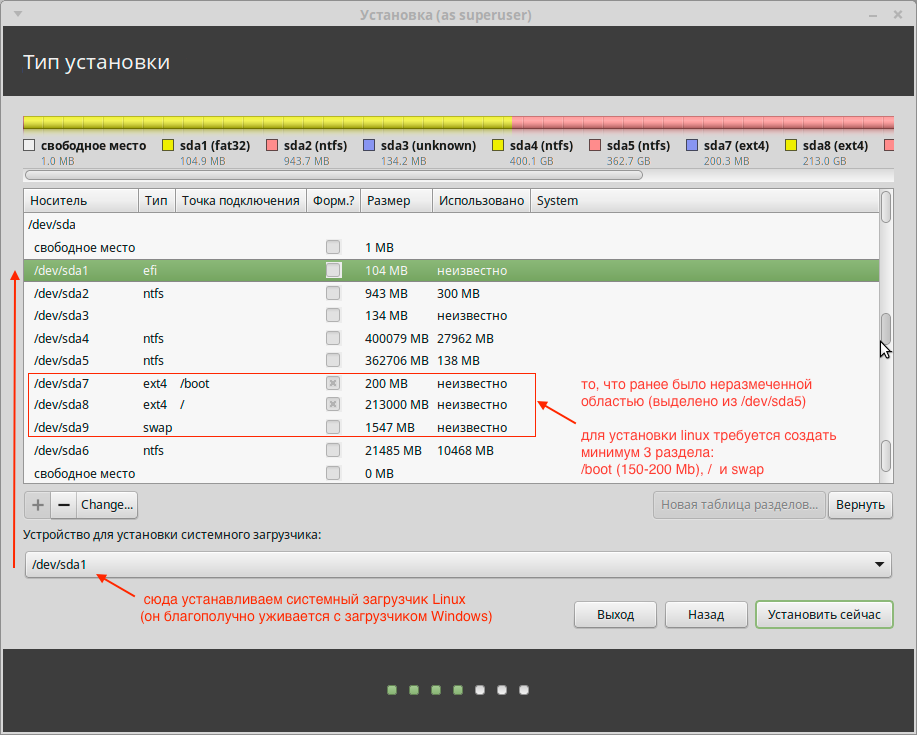
Task: Open window menu arrow in title bar
Action: click(18, 14)
